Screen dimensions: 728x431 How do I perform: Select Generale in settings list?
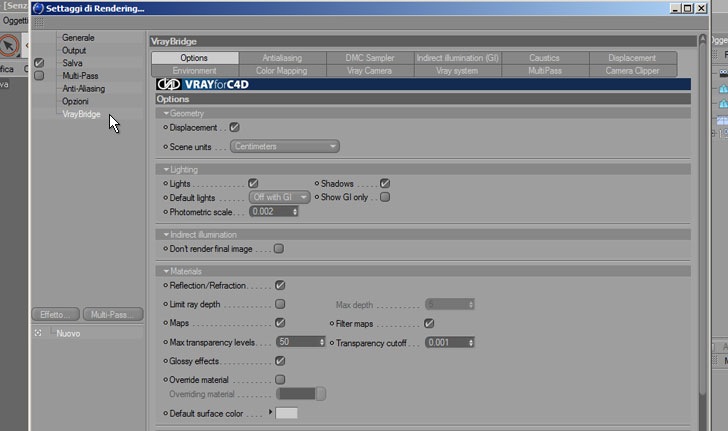click(78, 38)
